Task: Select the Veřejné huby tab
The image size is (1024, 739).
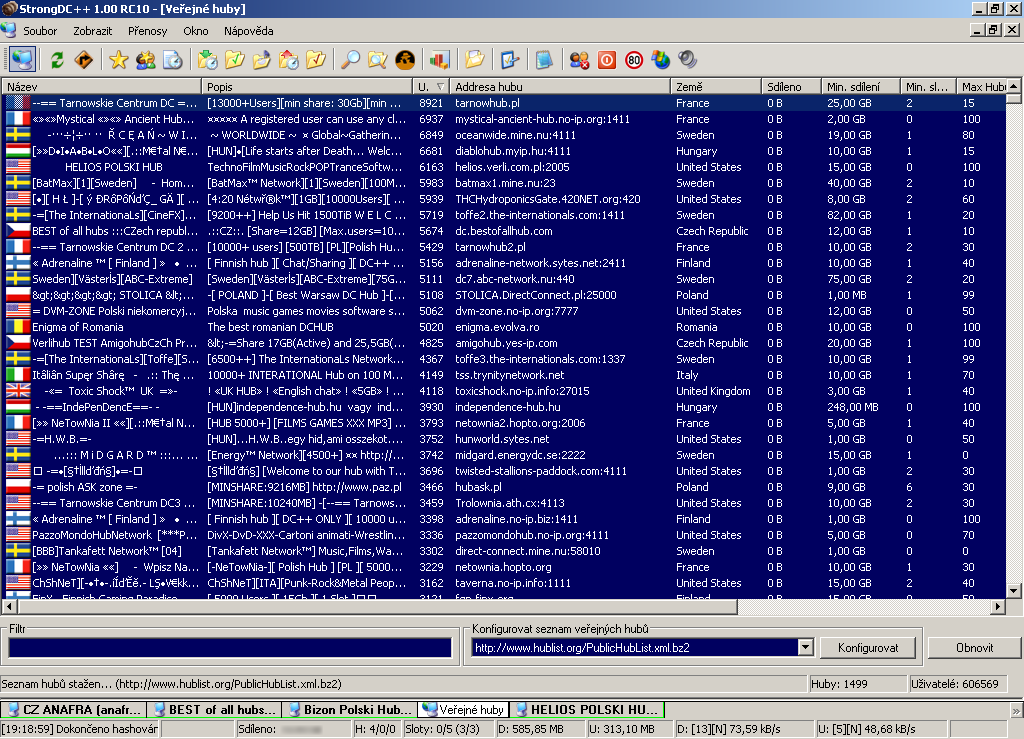Action: pyautogui.click(x=464, y=710)
